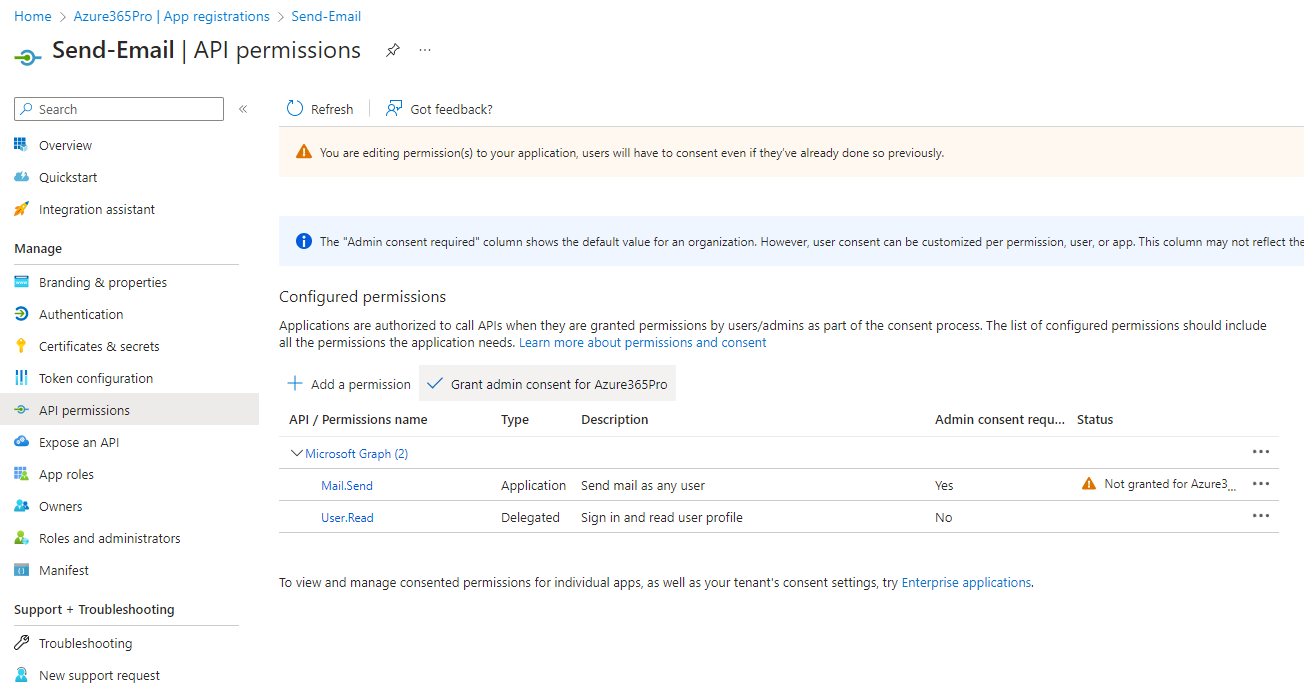This screenshot has height=697, width=1304.
Task: Click the API / Permissions name column header
Action: coord(358,419)
